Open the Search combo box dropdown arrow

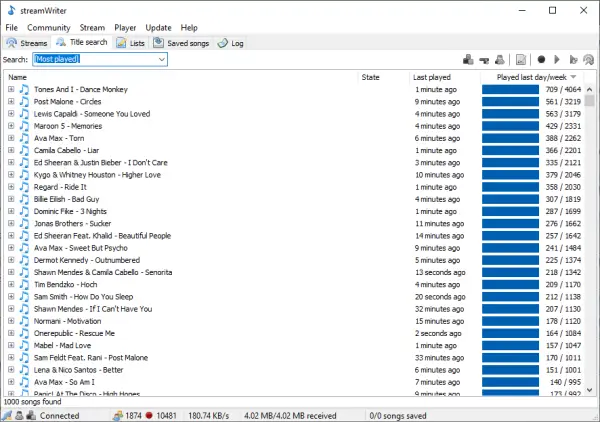click(162, 59)
